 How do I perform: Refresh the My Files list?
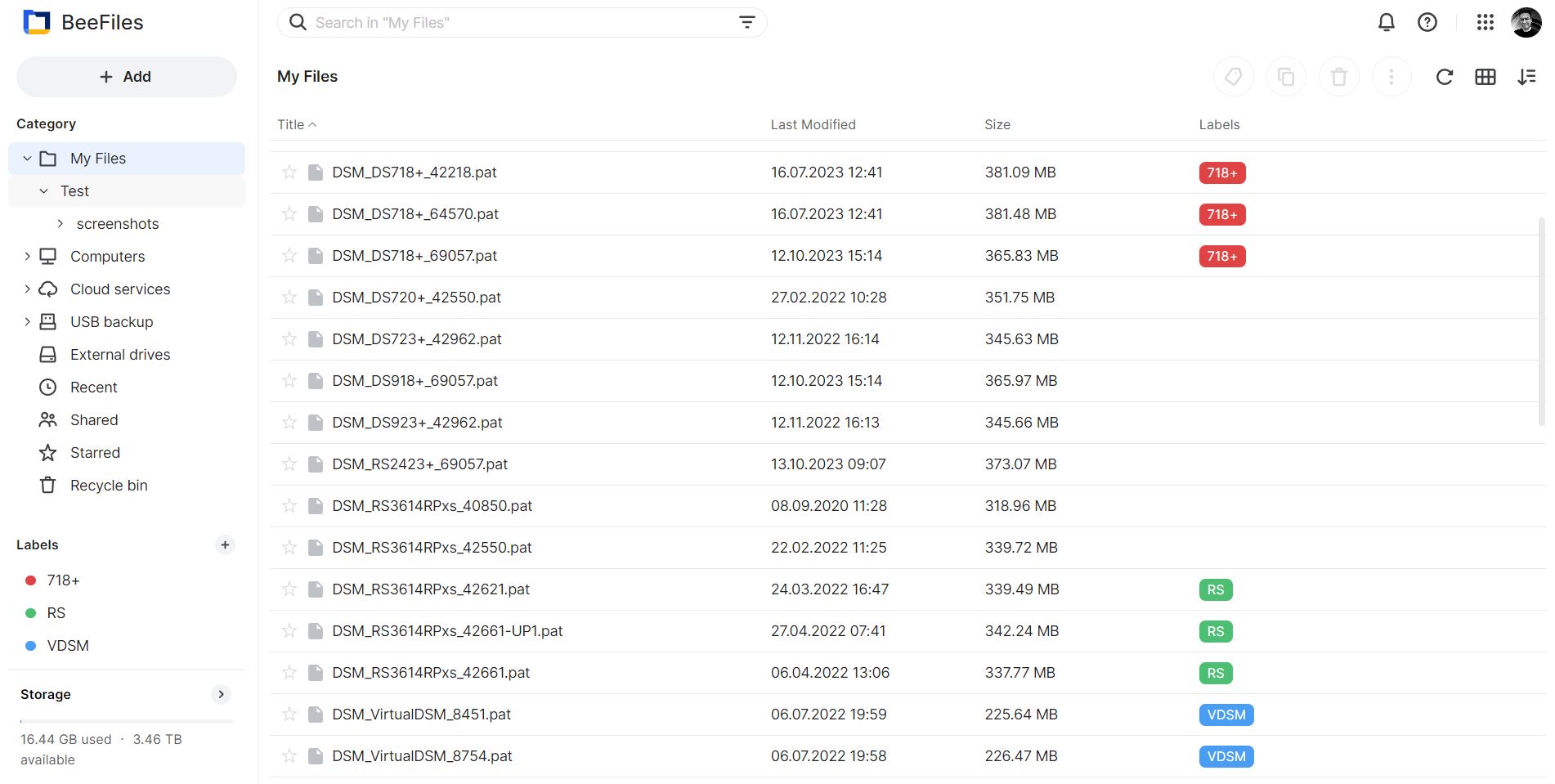(1444, 77)
